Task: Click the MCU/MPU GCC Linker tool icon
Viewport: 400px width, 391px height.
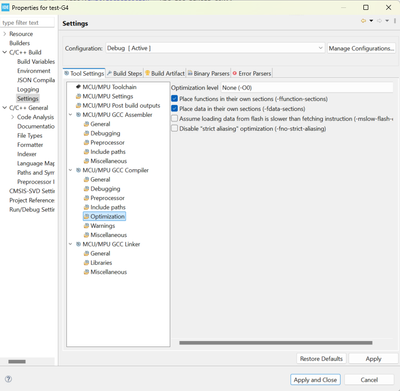Action: [x=78, y=244]
